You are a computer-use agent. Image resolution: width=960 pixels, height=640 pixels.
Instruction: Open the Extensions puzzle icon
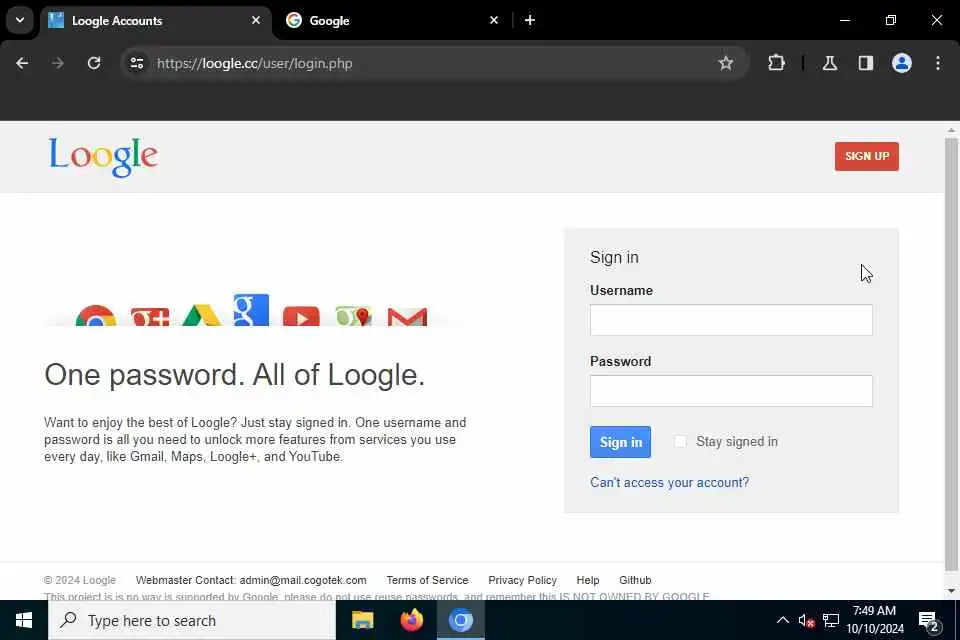776,63
